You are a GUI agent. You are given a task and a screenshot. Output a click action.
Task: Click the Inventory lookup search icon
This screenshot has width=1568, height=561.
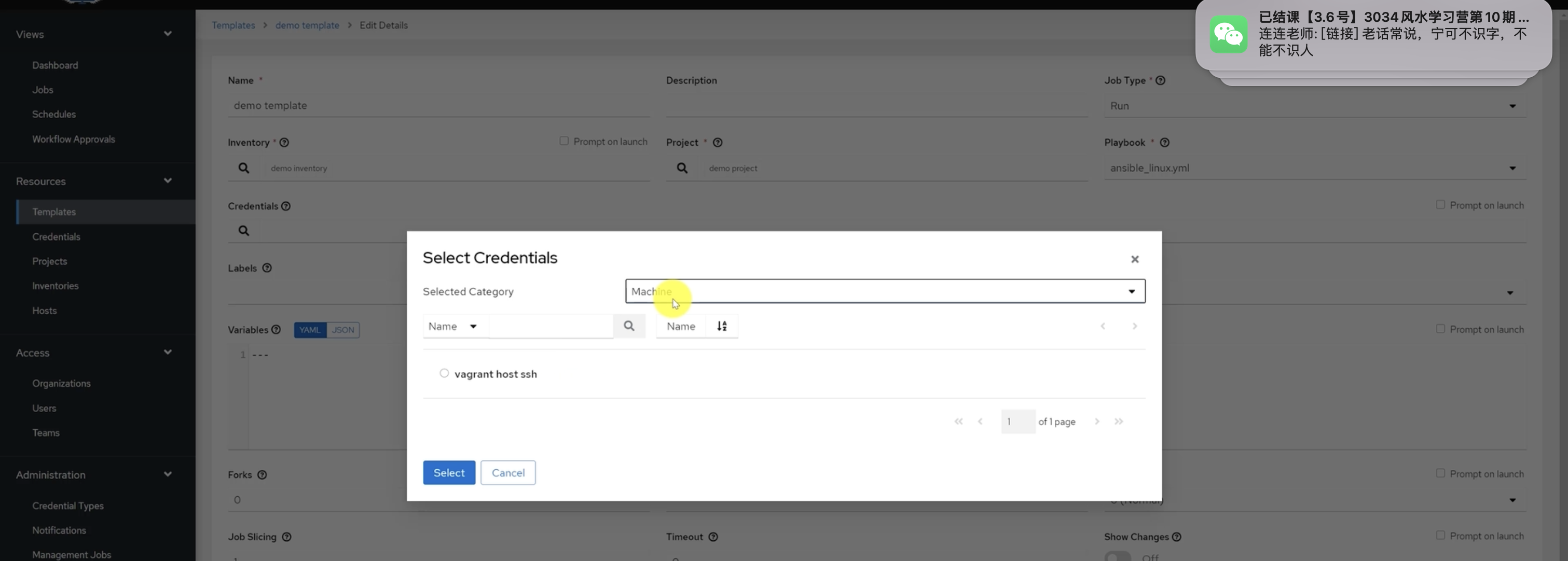click(243, 168)
